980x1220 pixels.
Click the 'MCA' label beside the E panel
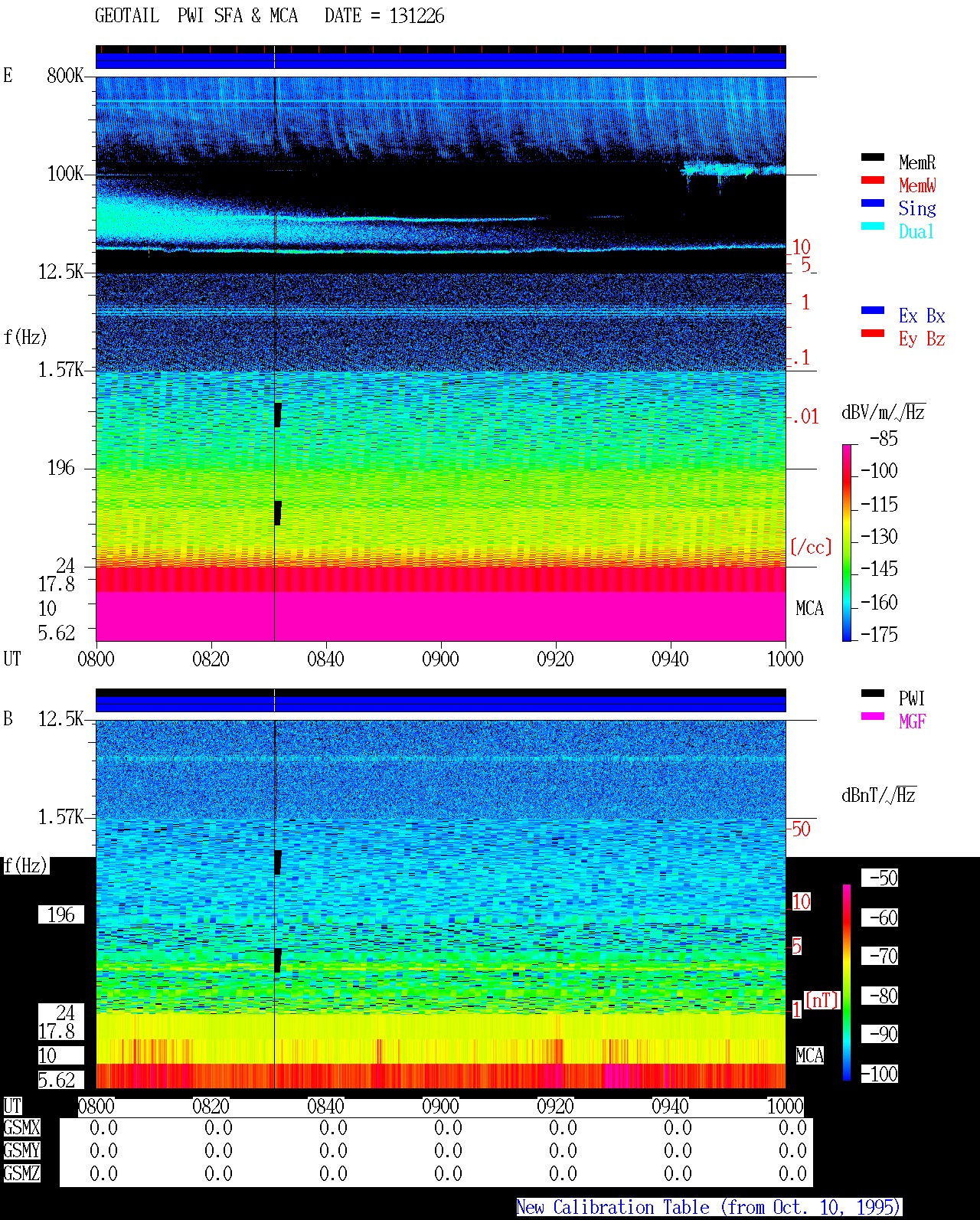pos(809,609)
